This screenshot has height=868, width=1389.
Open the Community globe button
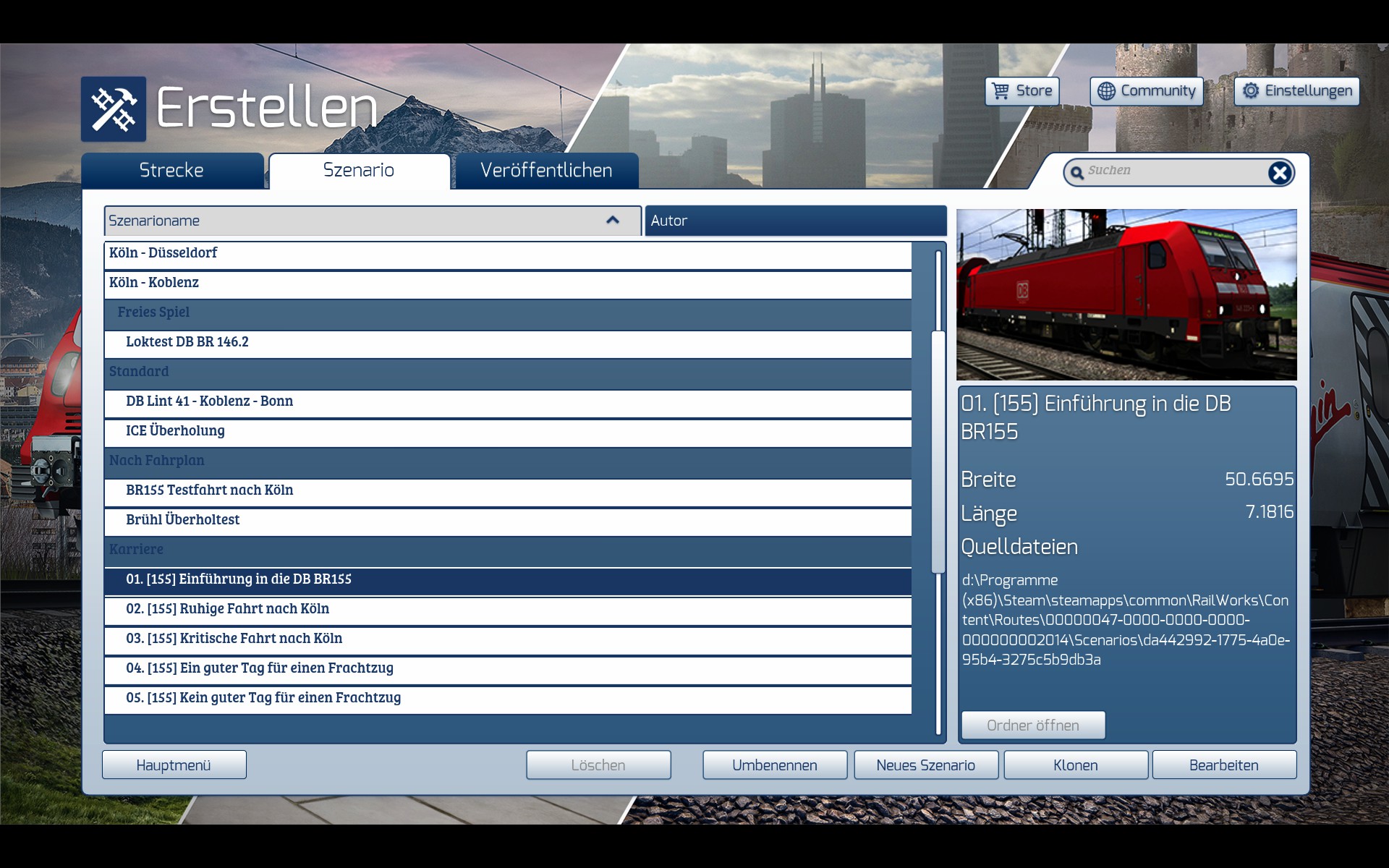click(x=1146, y=91)
